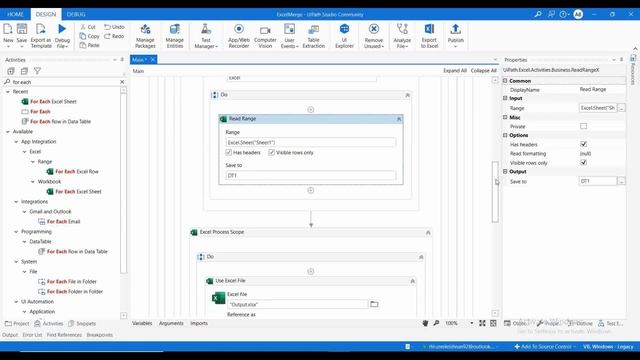Open Range expression editor ellipsis button

[621, 108]
